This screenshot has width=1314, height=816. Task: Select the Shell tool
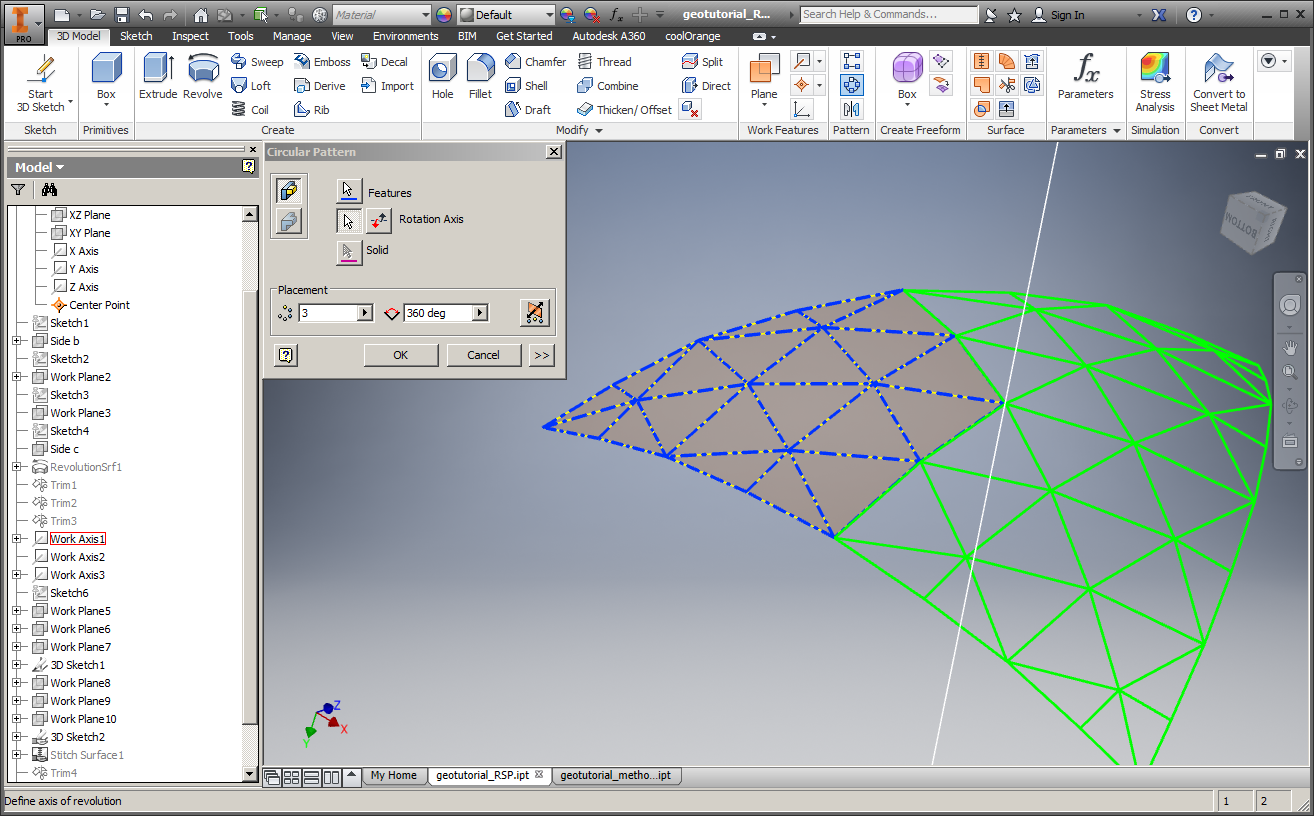[x=527, y=86]
